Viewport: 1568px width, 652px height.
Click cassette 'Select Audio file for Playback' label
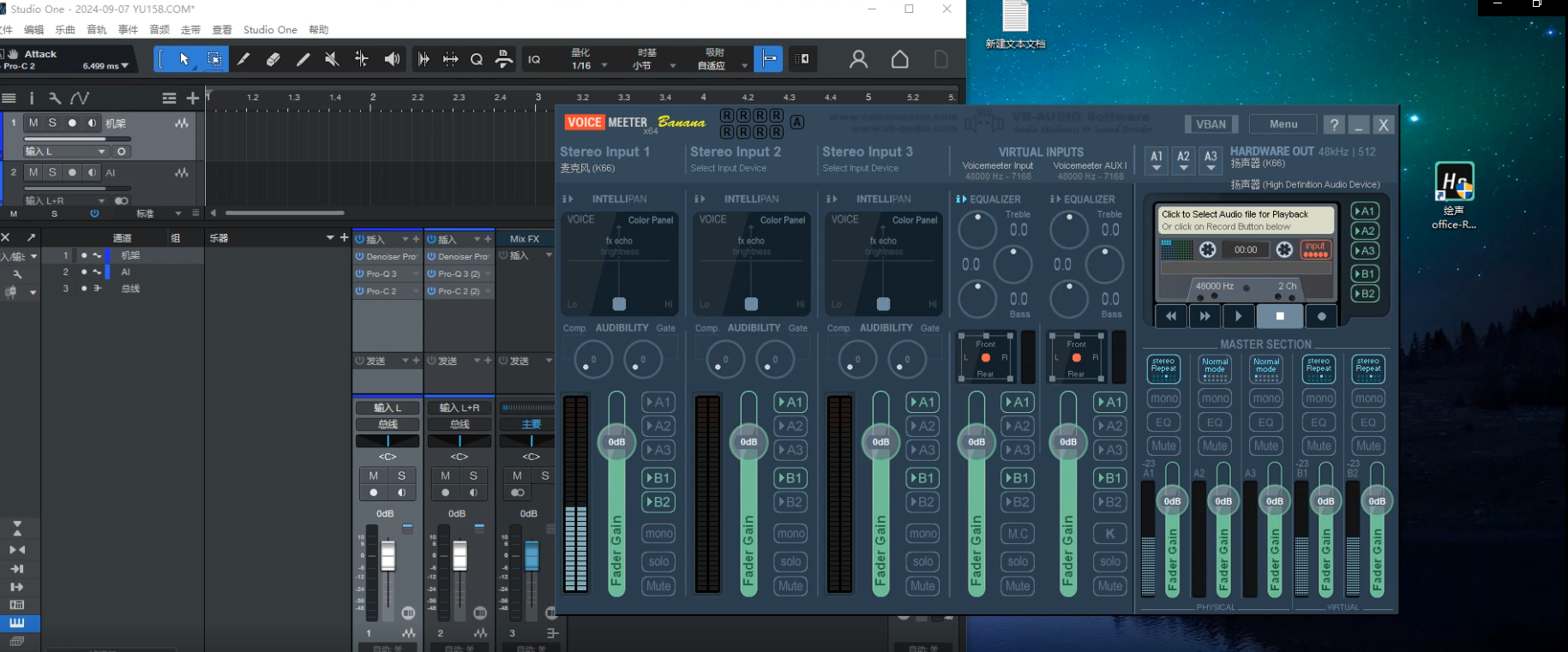pos(1245,220)
